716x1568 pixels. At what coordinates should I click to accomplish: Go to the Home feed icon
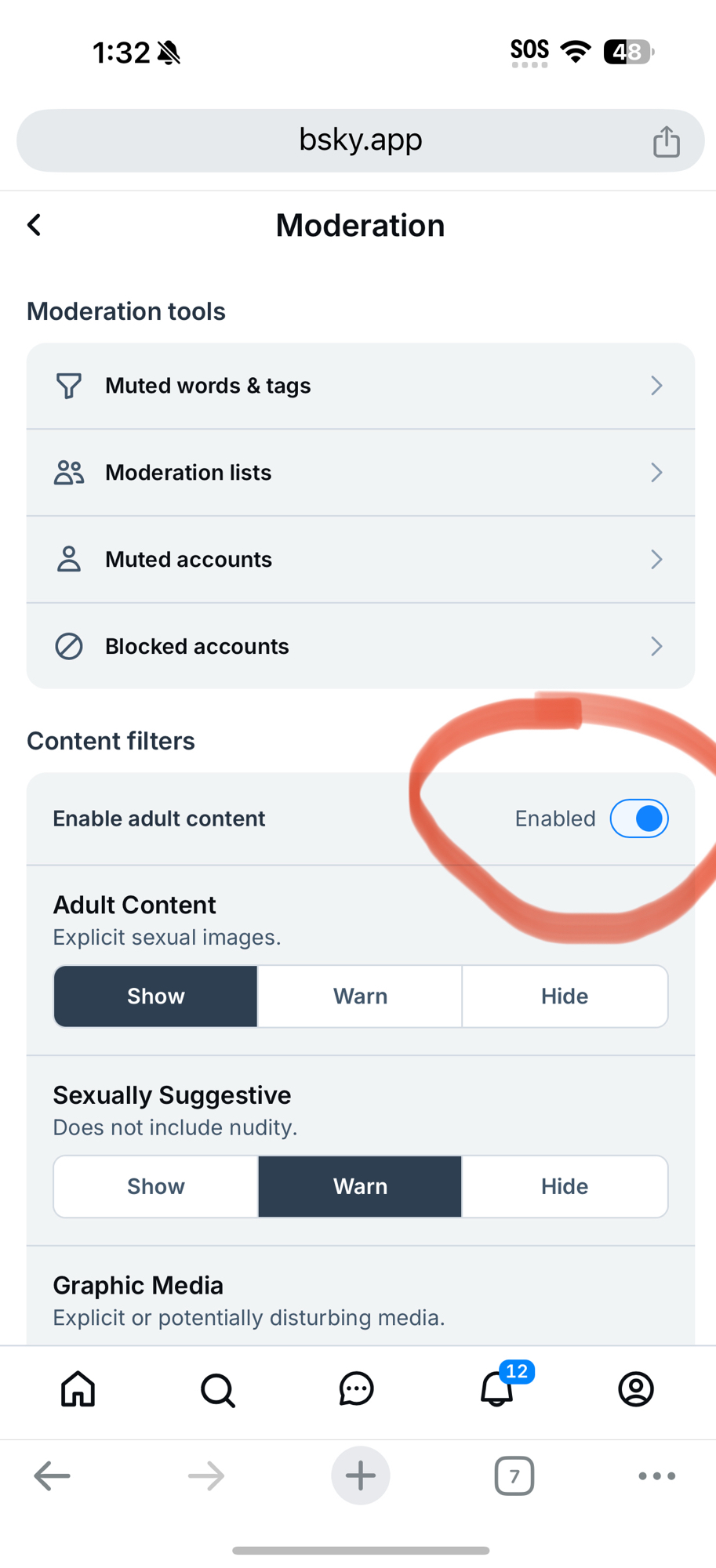pyautogui.click(x=78, y=1388)
